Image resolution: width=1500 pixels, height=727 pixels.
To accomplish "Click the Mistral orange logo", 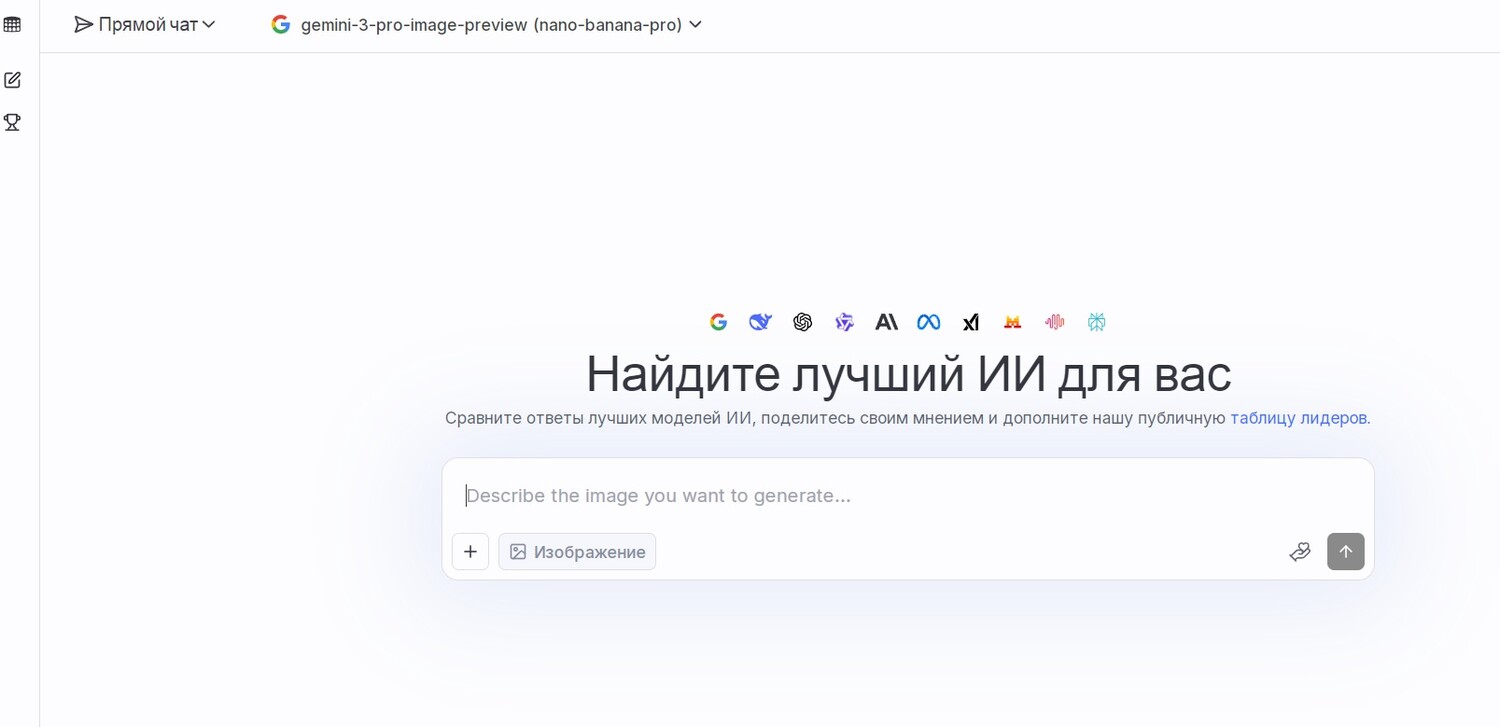I will tap(1012, 322).
